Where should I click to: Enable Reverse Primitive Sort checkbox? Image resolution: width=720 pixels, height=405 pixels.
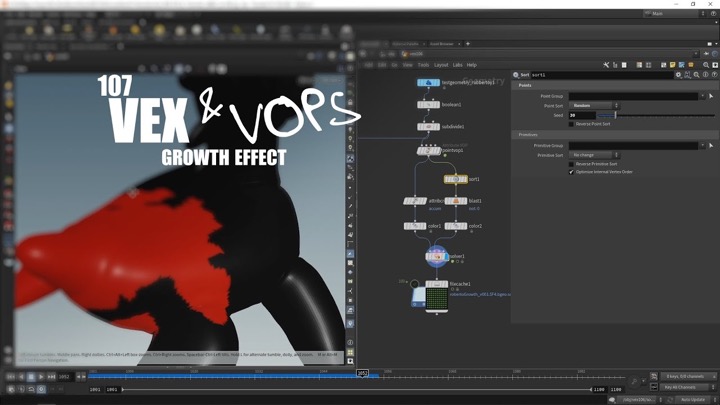pyautogui.click(x=572, y=164)
